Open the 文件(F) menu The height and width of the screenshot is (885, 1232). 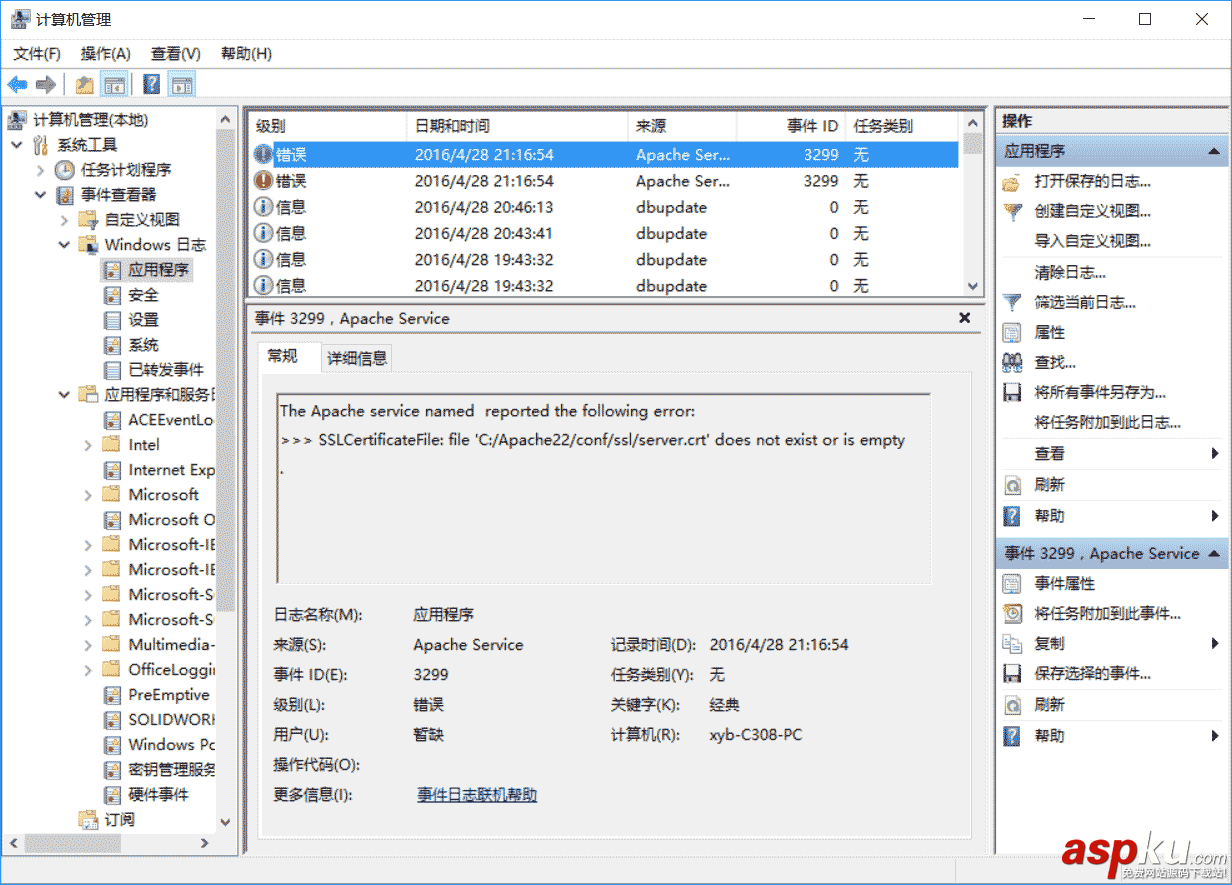click(37, 54)
